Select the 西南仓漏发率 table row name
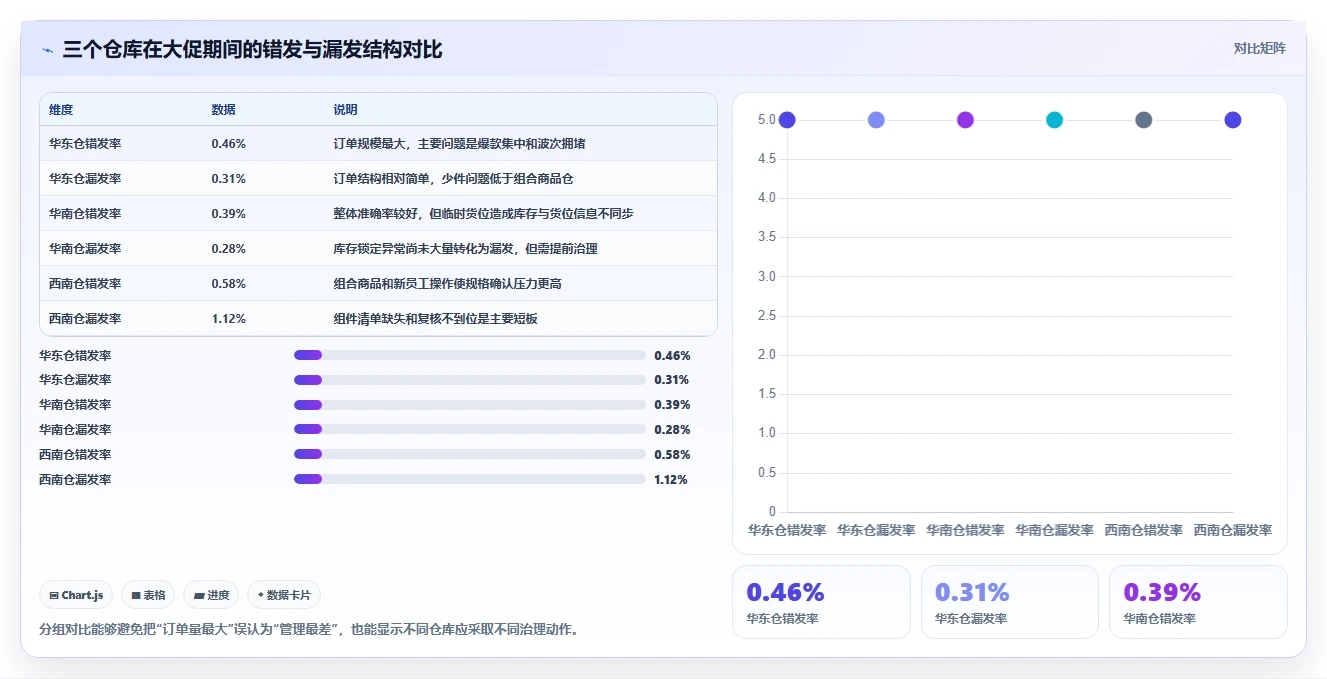 click(85, 319)
